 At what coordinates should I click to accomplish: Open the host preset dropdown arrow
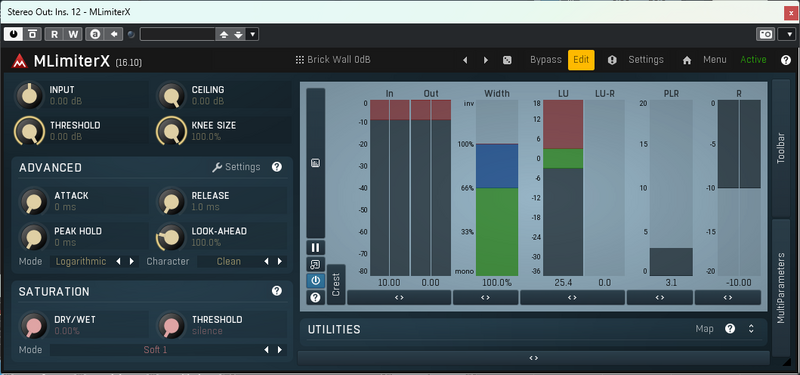253,34
